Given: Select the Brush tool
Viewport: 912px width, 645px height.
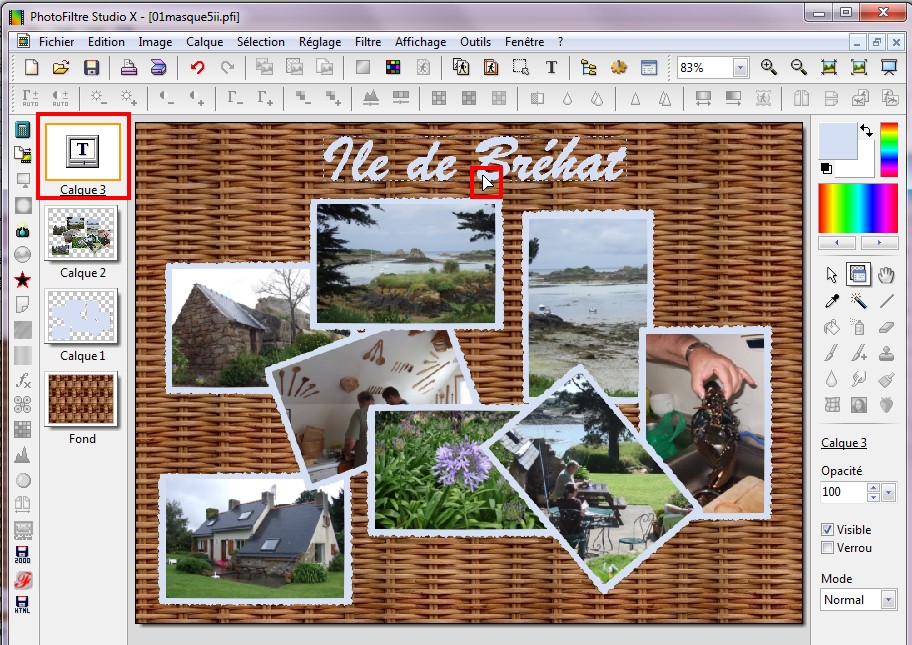Looking at the screenshot, I should [x=832, y=353].
